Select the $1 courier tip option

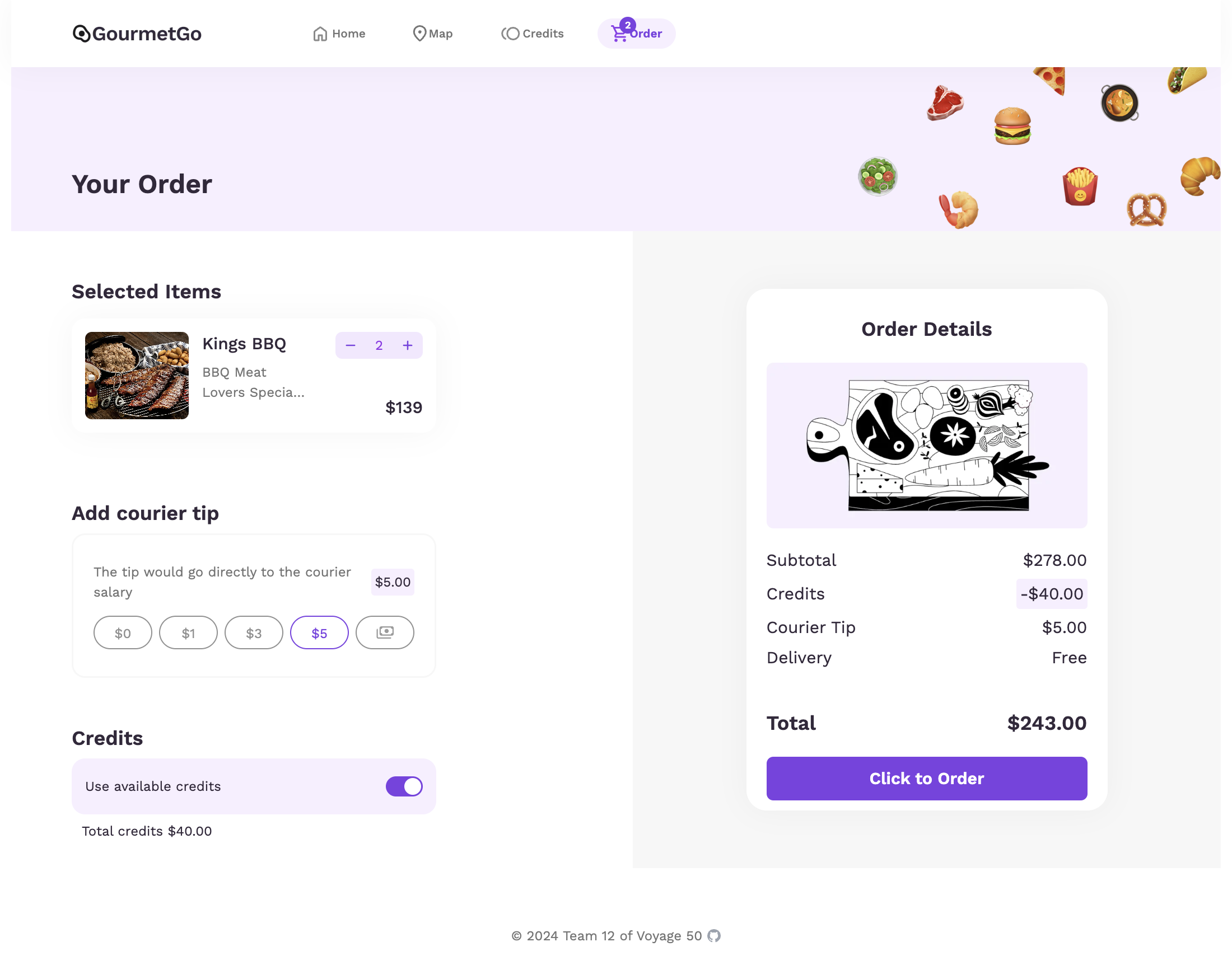[x=189, y=632]
